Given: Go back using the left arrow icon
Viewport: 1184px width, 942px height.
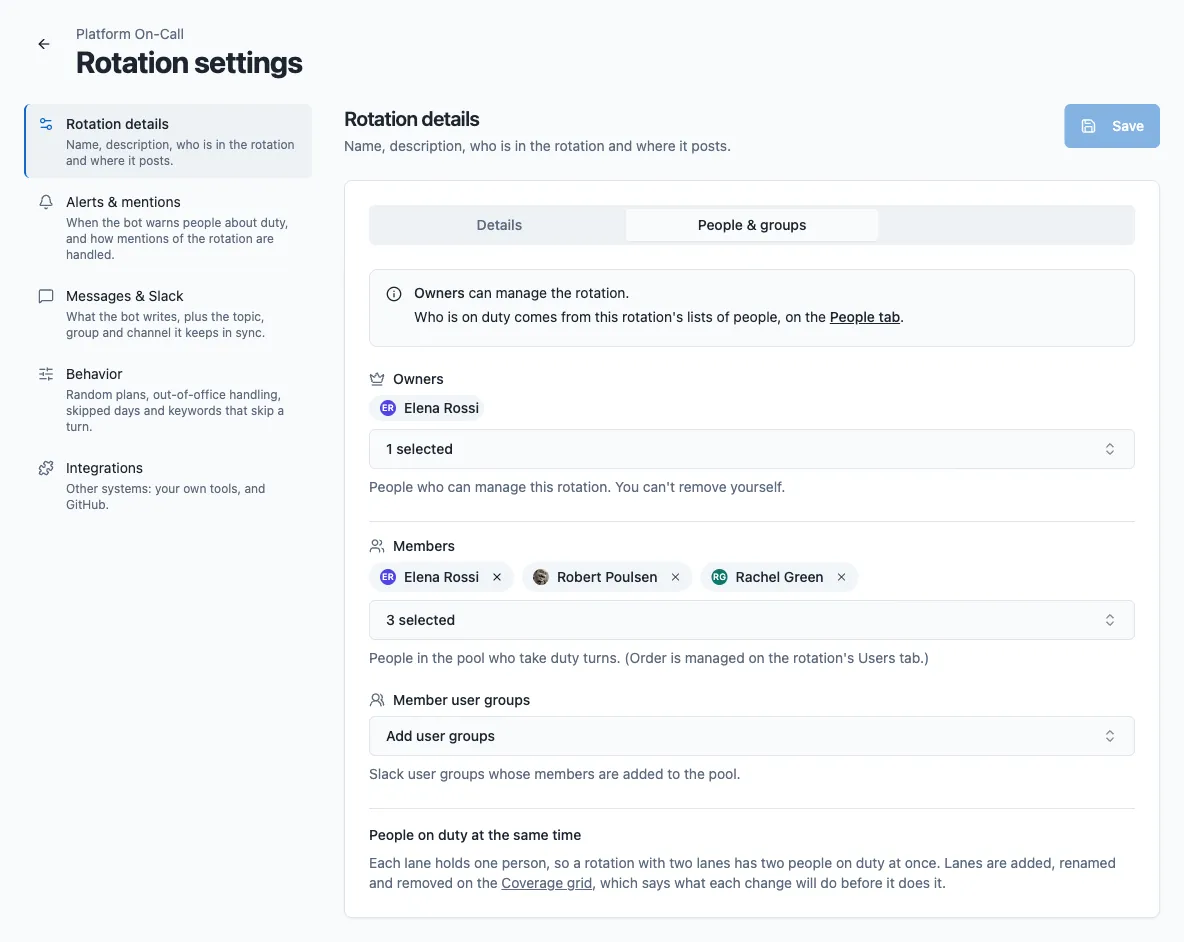Looking at the screenshot, I should pos(44,44).
